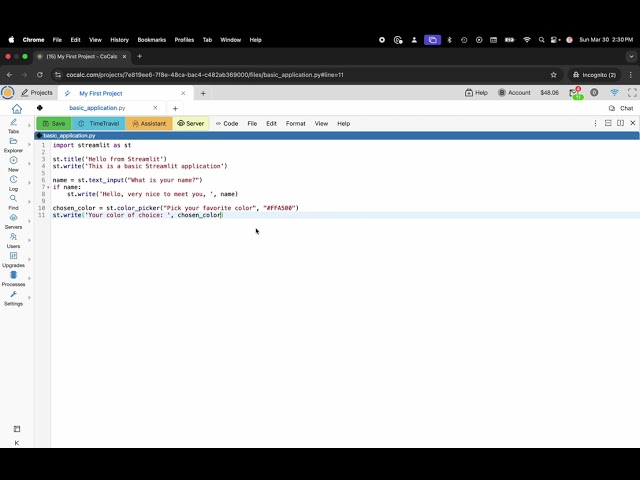Collapse sidebar using bottom K icon
640x480 pixels.
[17, 443]
